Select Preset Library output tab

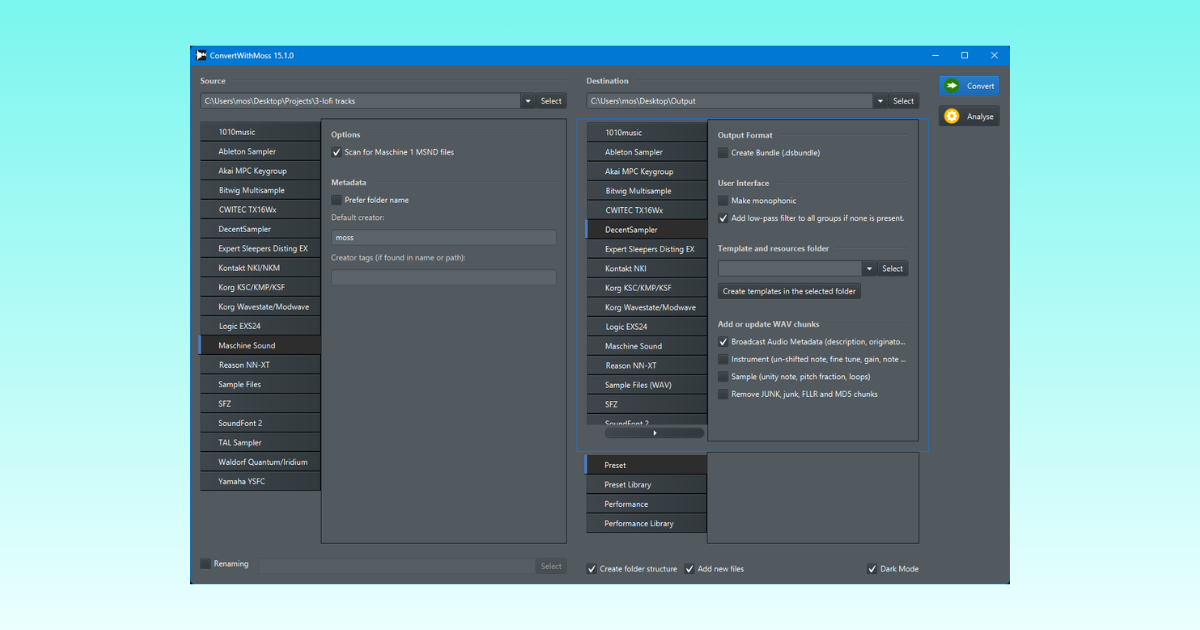[646, 485]
